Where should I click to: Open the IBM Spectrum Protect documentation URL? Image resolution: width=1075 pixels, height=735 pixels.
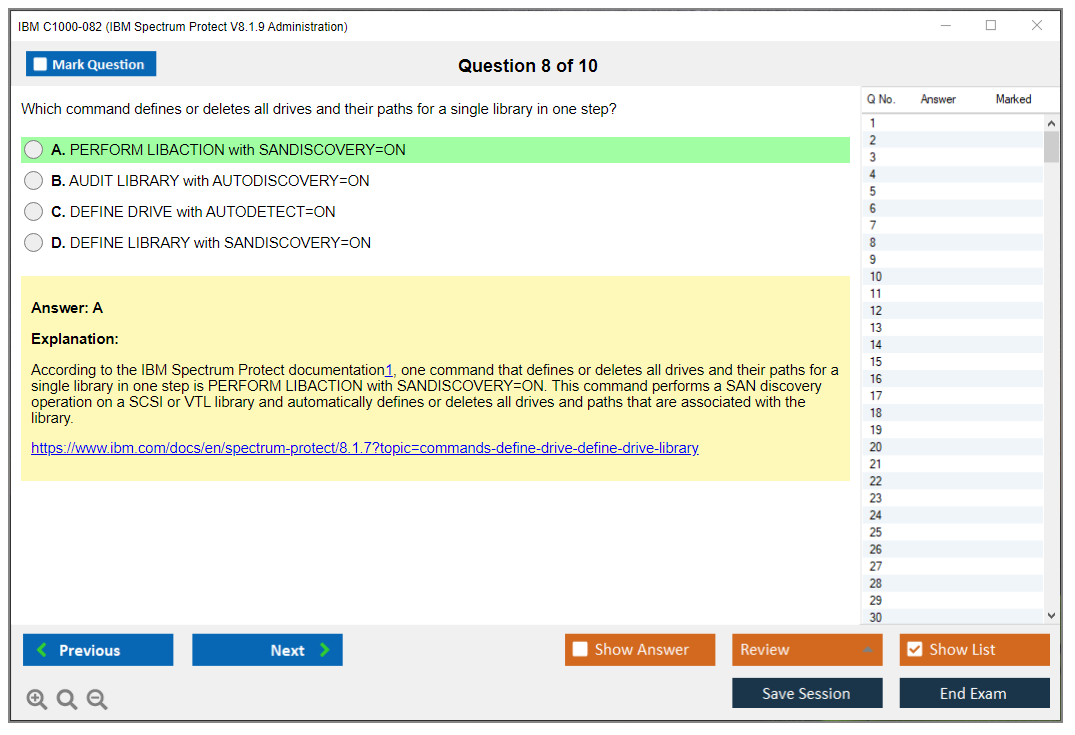[x=365, y=448]
